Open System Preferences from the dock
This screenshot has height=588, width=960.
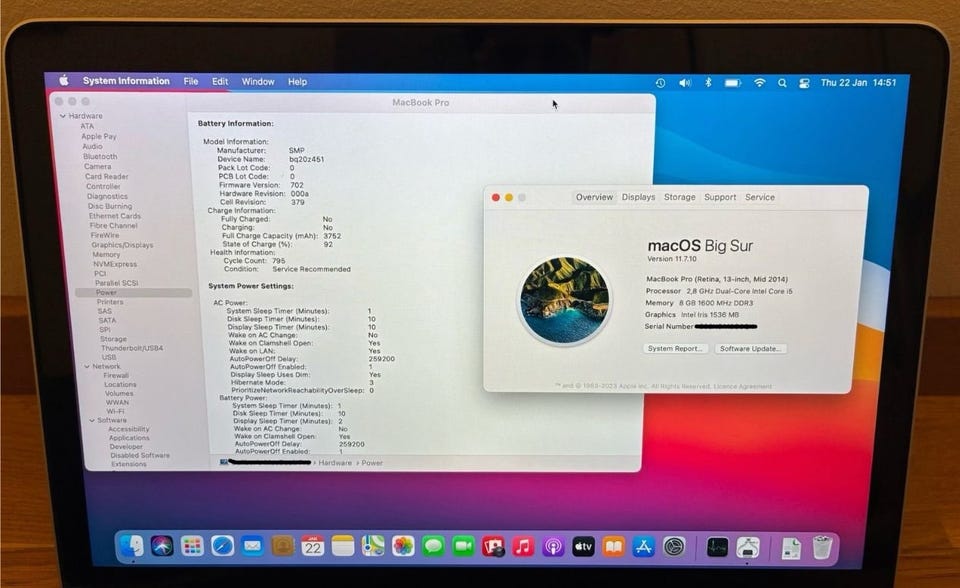(x=674, y=546)
